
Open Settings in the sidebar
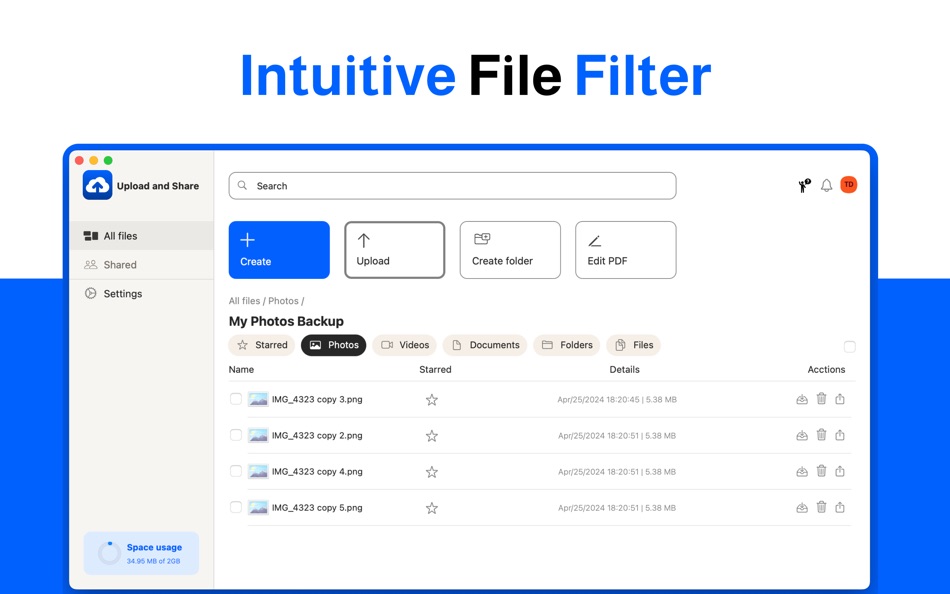[x=142, y=293]
